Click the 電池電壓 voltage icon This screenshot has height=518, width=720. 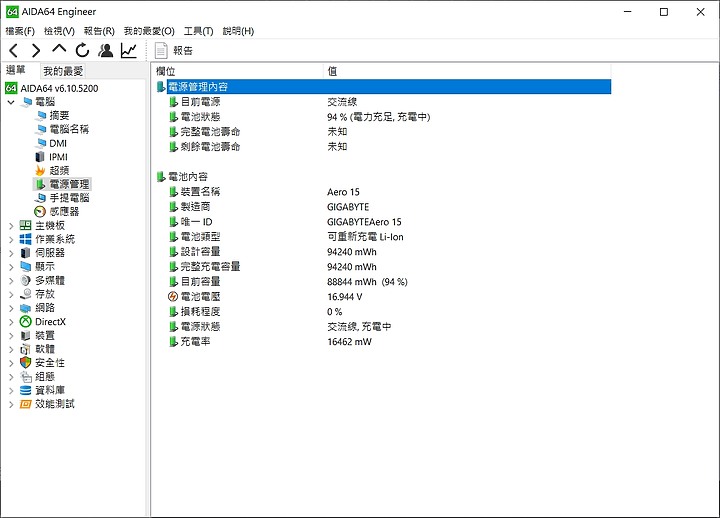click(173, 297)
